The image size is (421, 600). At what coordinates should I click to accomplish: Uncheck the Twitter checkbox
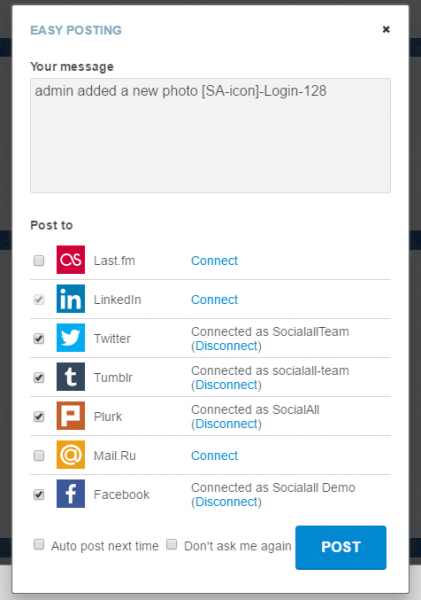[x=39, y=339]
